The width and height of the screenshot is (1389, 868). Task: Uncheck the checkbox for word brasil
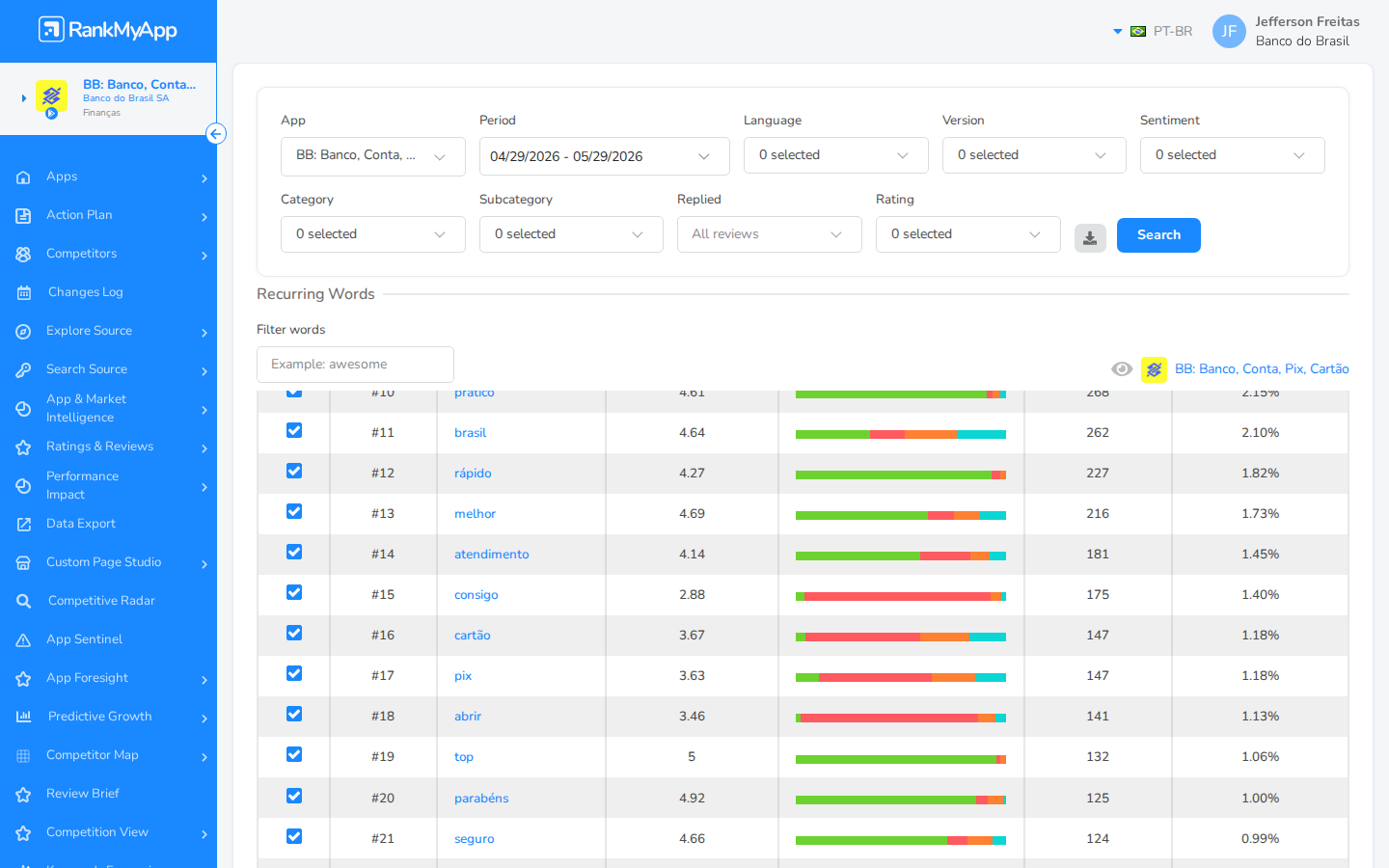[294, 430]
